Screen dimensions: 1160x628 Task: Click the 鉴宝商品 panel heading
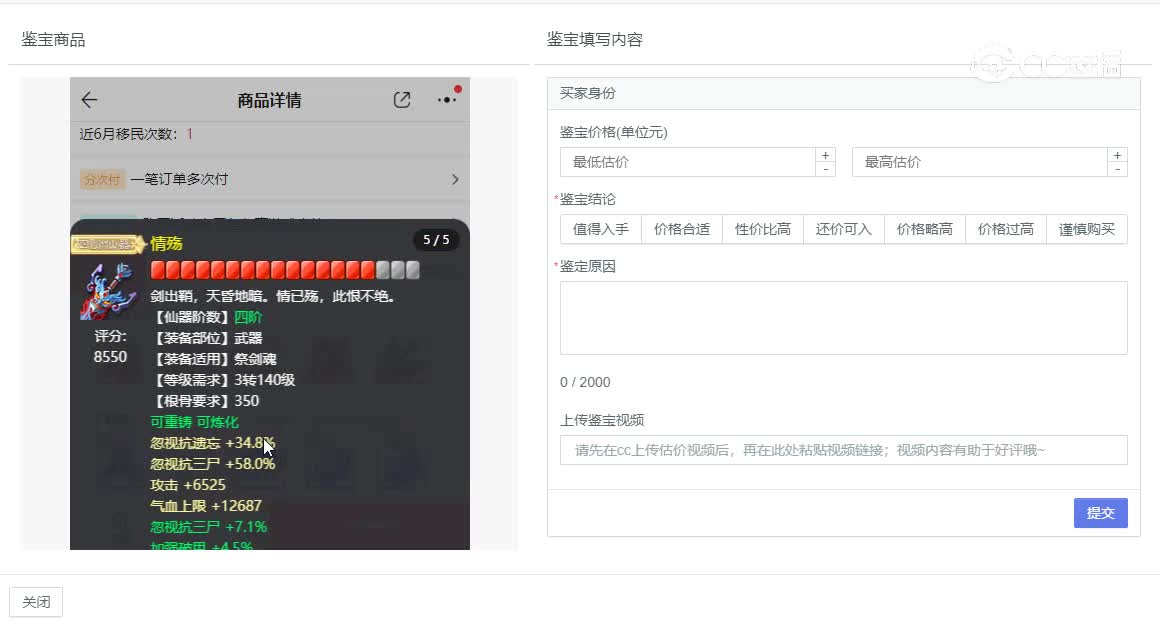coord(53,40)
